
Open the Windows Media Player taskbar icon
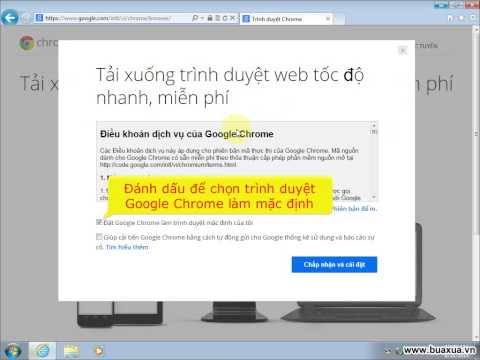[x=99, y=351]
